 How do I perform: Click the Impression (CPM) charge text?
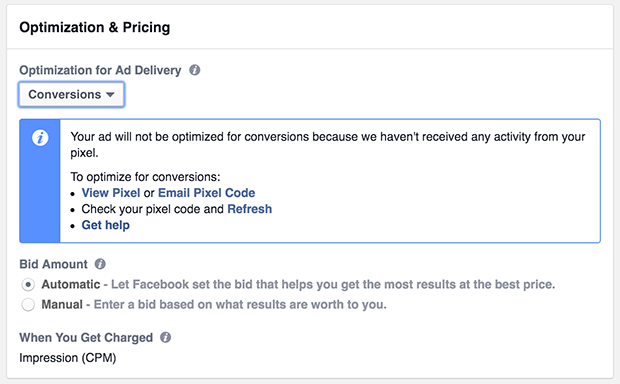[x=68, y=358]
